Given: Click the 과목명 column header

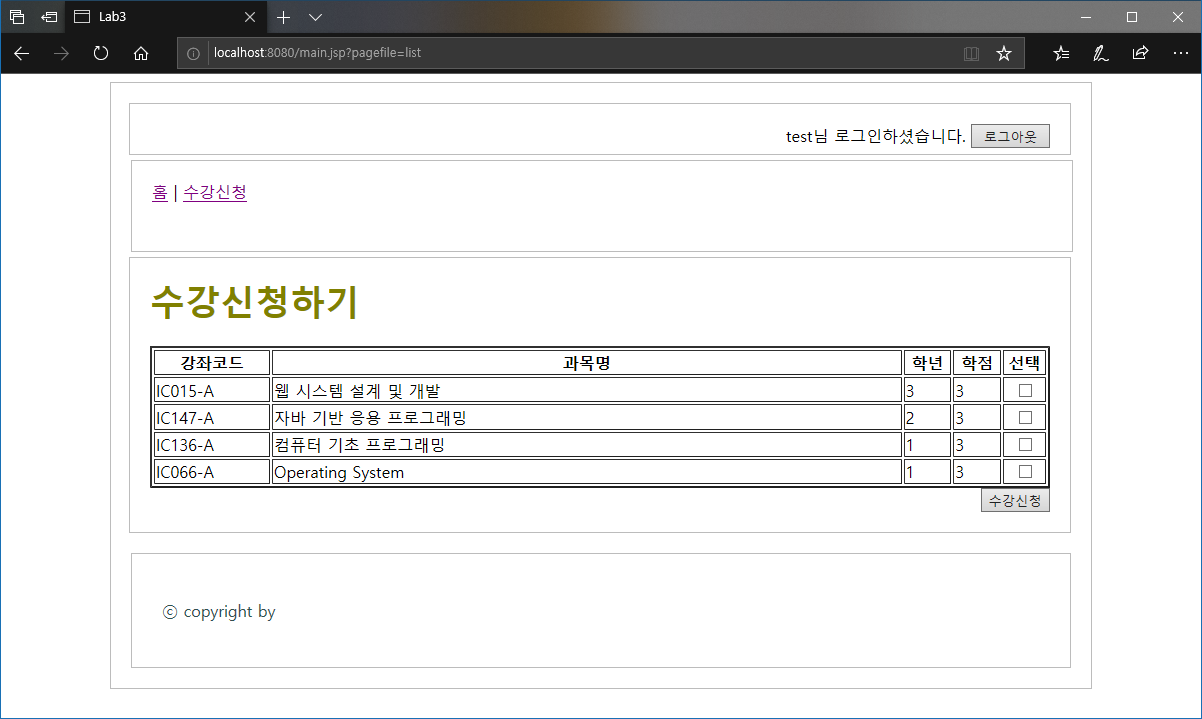Looking at the screenshot, I should point(587,362).
